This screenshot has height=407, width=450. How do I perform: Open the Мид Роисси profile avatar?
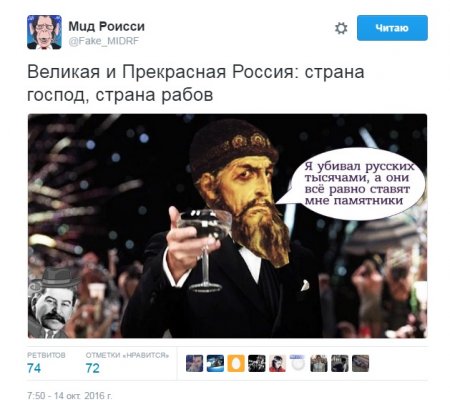(44, 32)
